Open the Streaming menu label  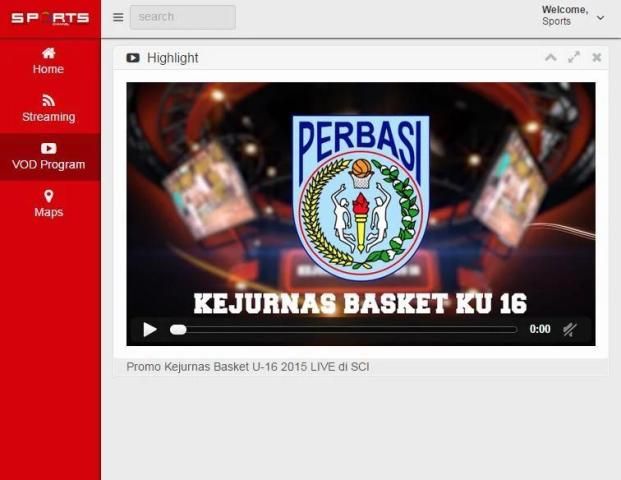48,117
